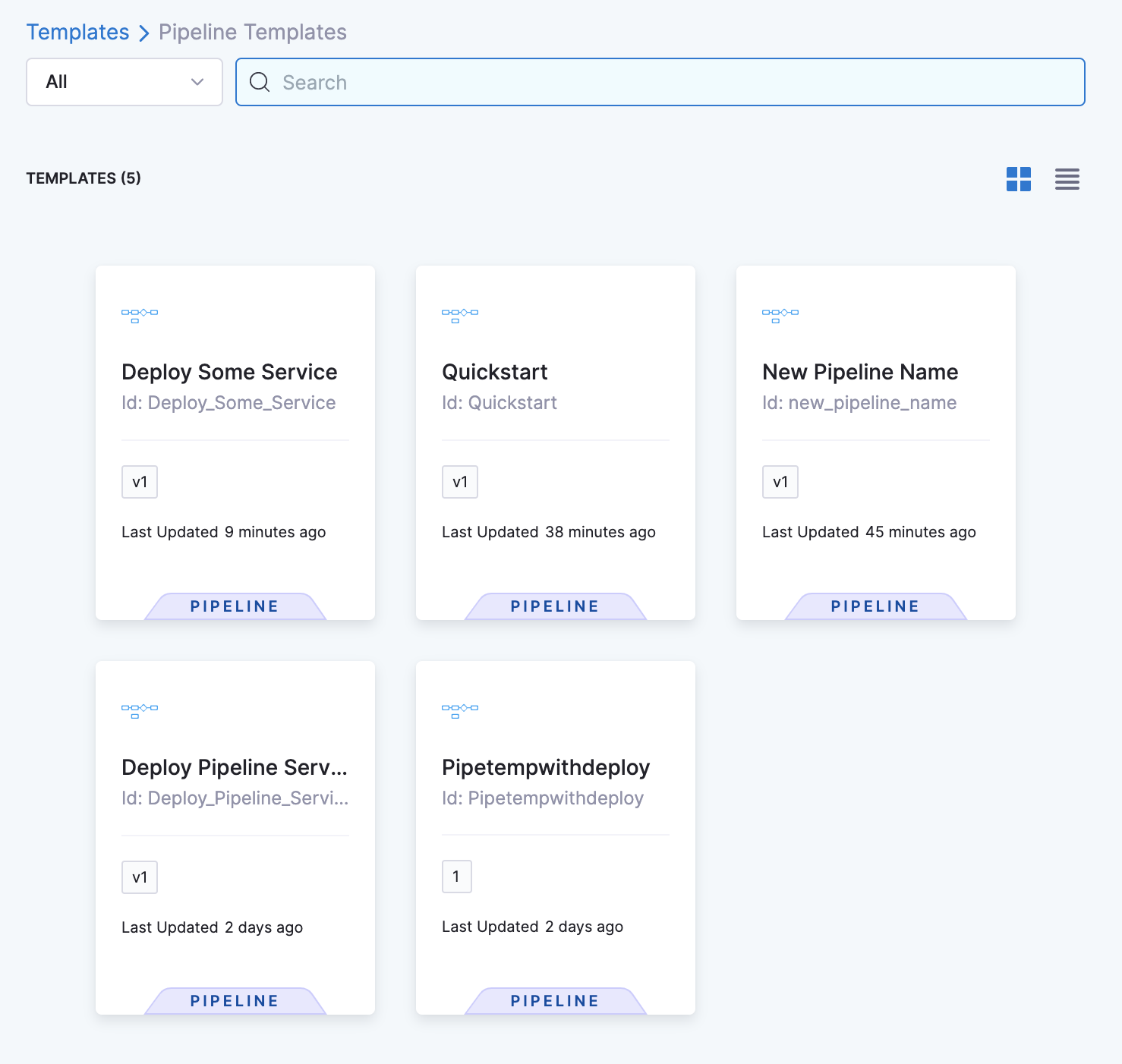Go to Templates breadcrumb link
The width and height of the screenshot is (1122, 1064).
point(77,32)
